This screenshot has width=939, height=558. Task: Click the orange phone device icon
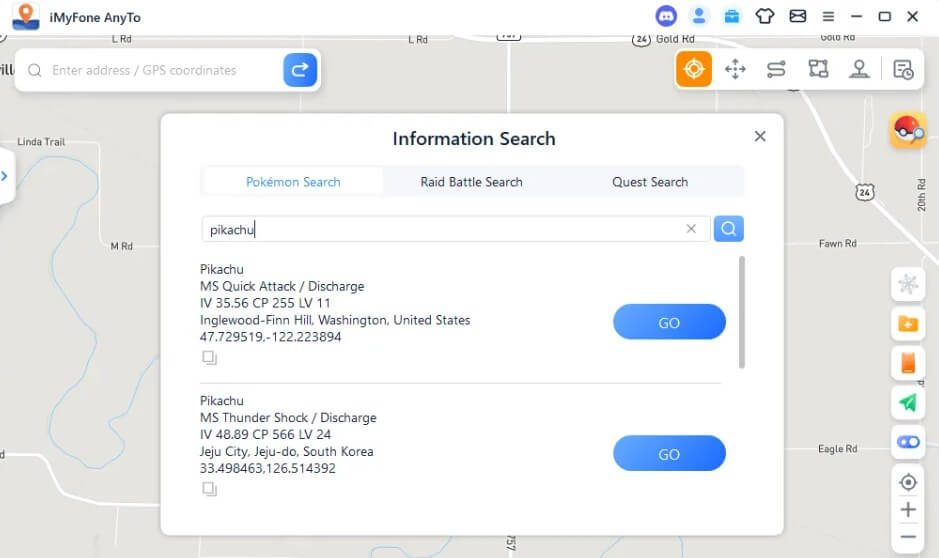(x=908, y=363)
